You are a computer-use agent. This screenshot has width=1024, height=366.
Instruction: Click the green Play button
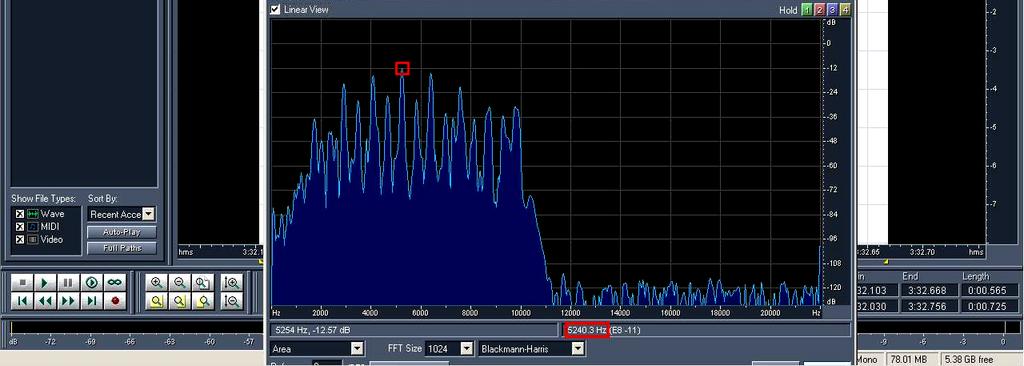(x=44, y=282)
